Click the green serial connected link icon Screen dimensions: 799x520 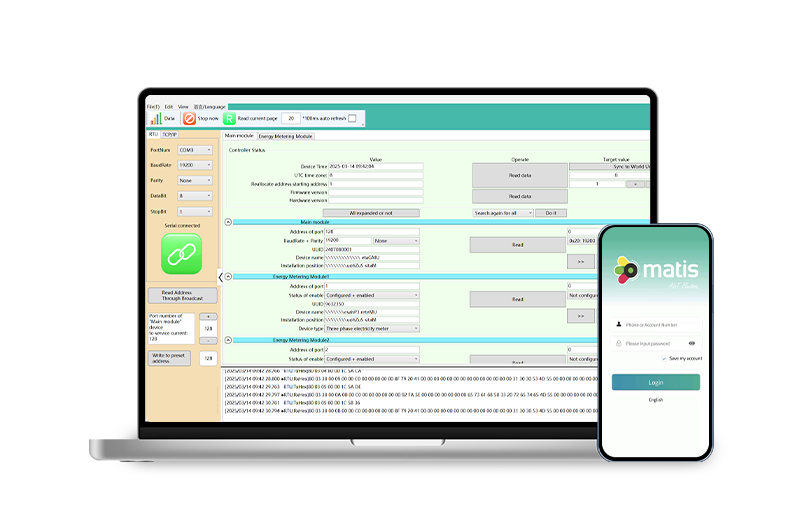tap(181, 254)
